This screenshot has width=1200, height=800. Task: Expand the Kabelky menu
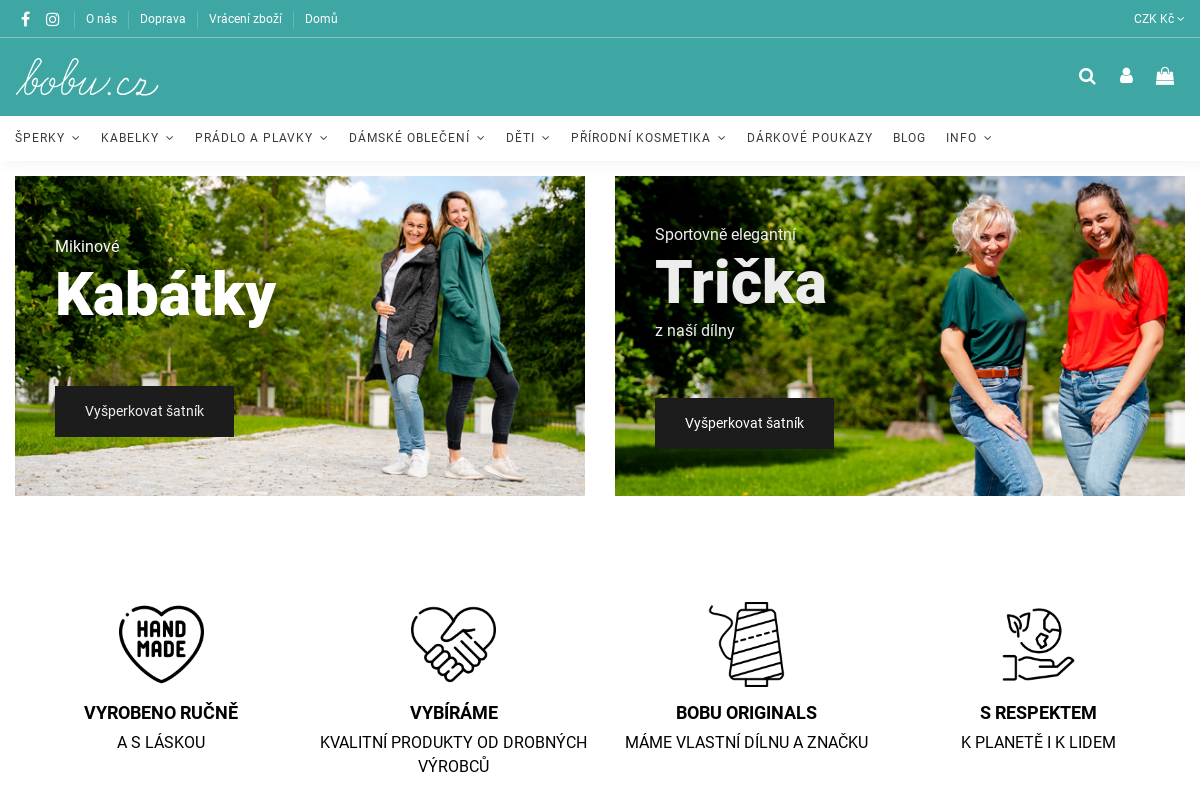tap(137, 138)
